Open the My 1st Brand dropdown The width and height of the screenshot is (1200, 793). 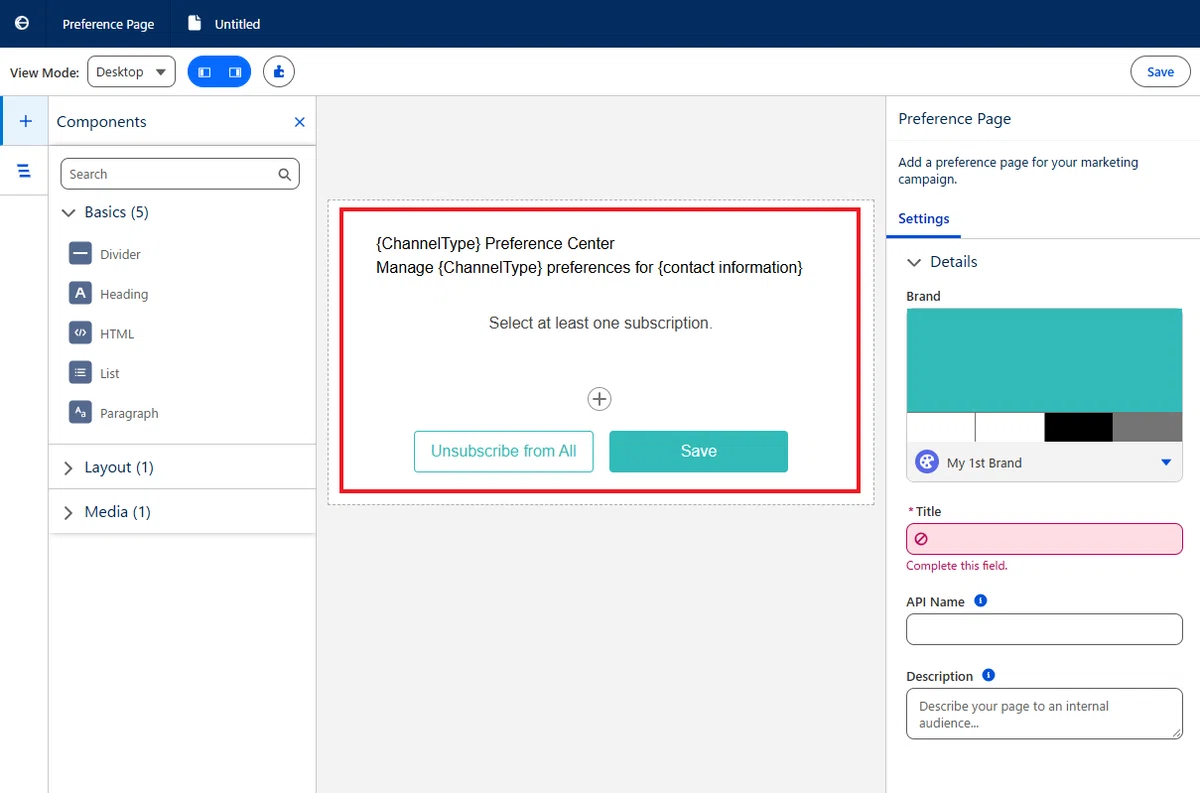[x=1166, y=463]
